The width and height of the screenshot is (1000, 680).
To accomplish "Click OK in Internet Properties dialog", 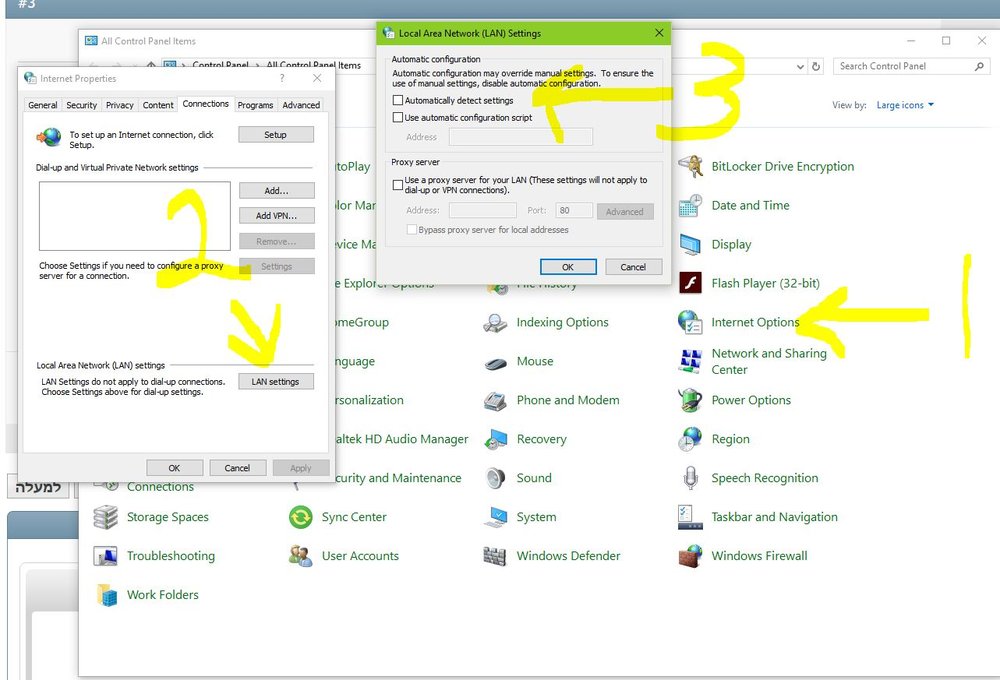I will (x=174, y=468).
